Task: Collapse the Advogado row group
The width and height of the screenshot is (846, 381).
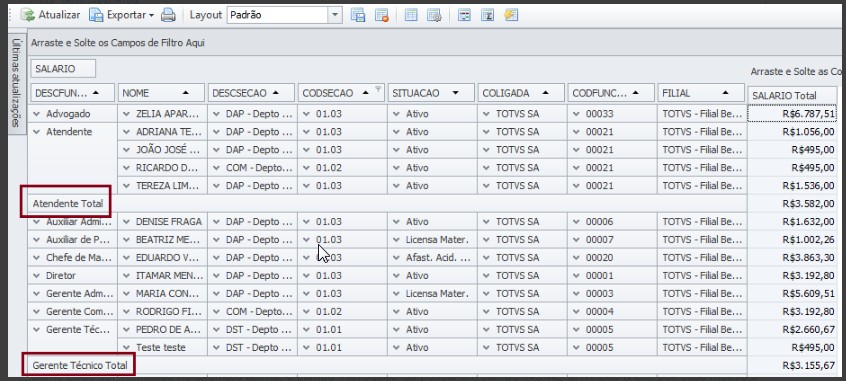Action: (37, 114)
